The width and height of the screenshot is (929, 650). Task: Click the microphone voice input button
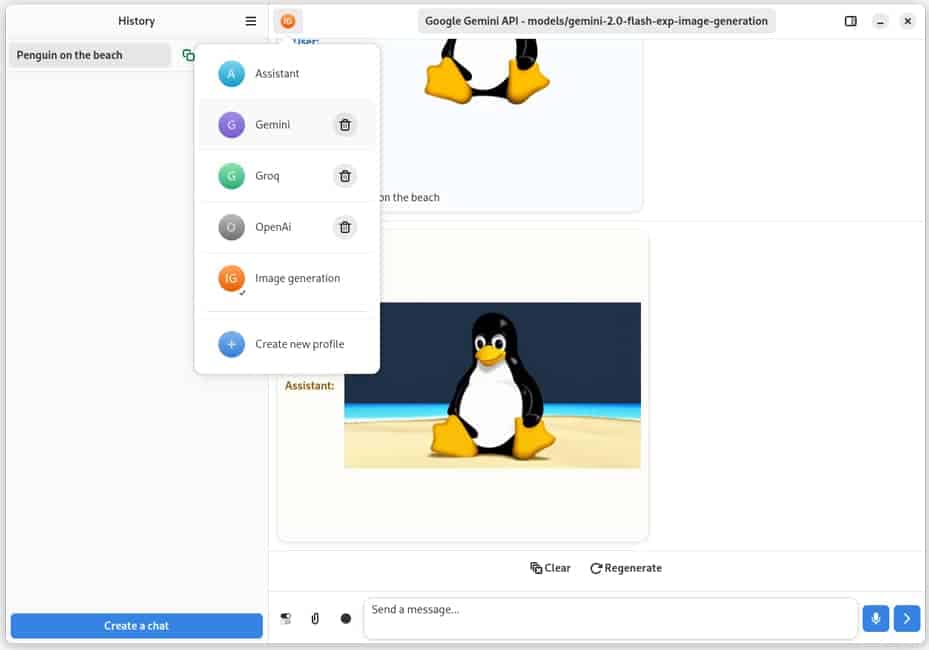click(876, 619)
